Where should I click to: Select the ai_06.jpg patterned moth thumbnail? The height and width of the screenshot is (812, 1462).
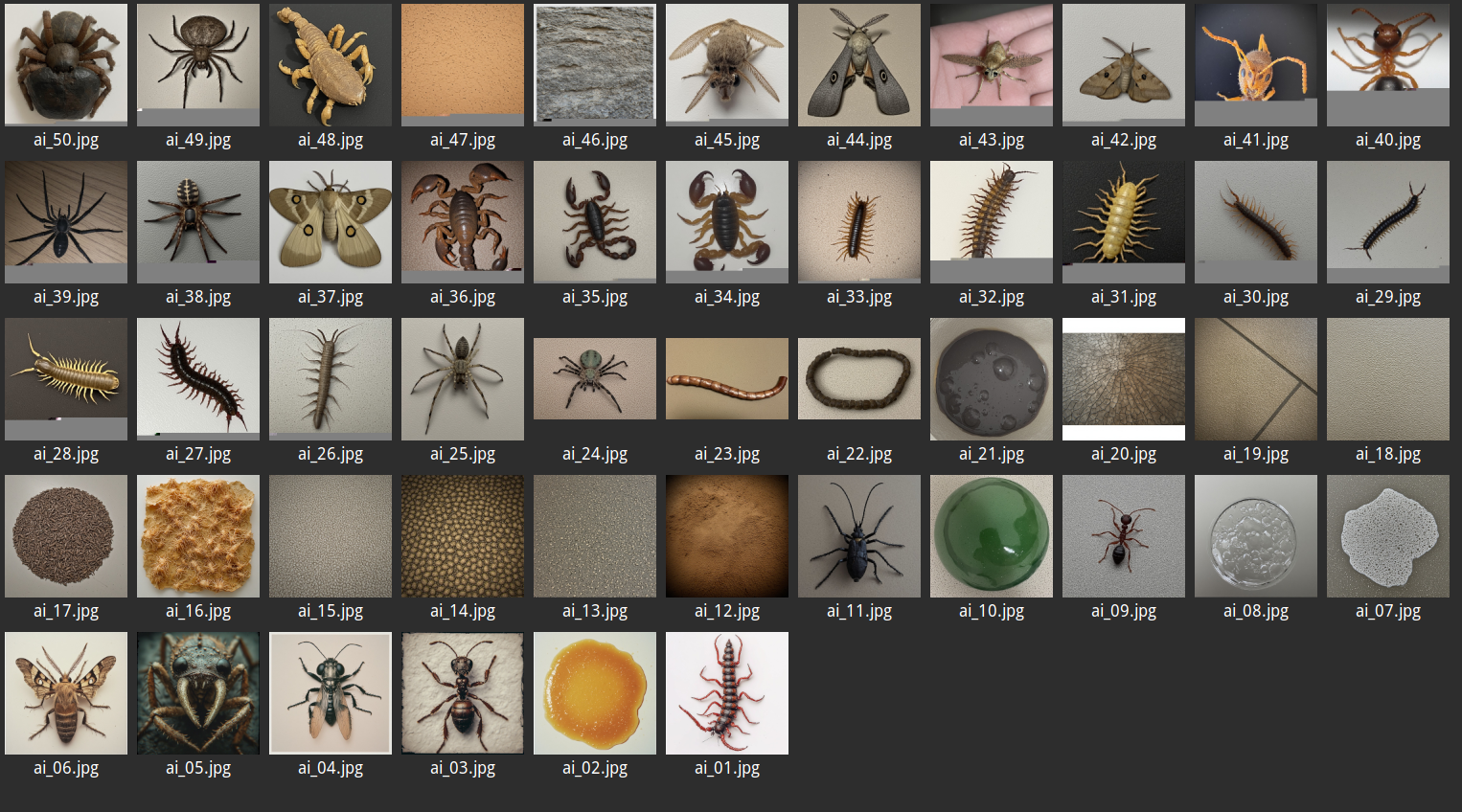[x=66, y=693]
